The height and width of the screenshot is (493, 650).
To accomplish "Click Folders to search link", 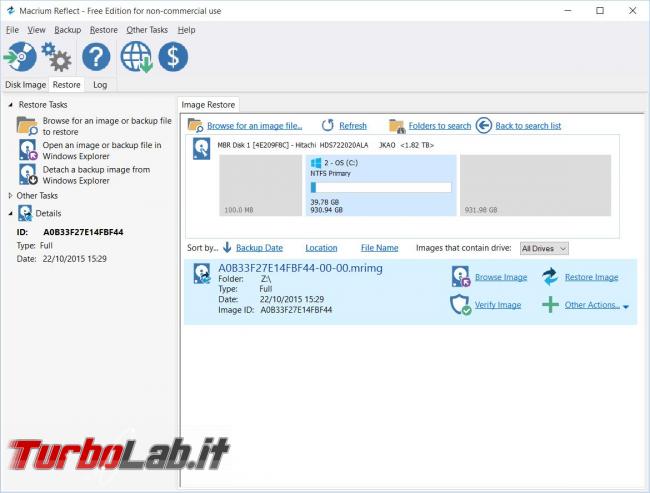I will [x=440, y=126].
